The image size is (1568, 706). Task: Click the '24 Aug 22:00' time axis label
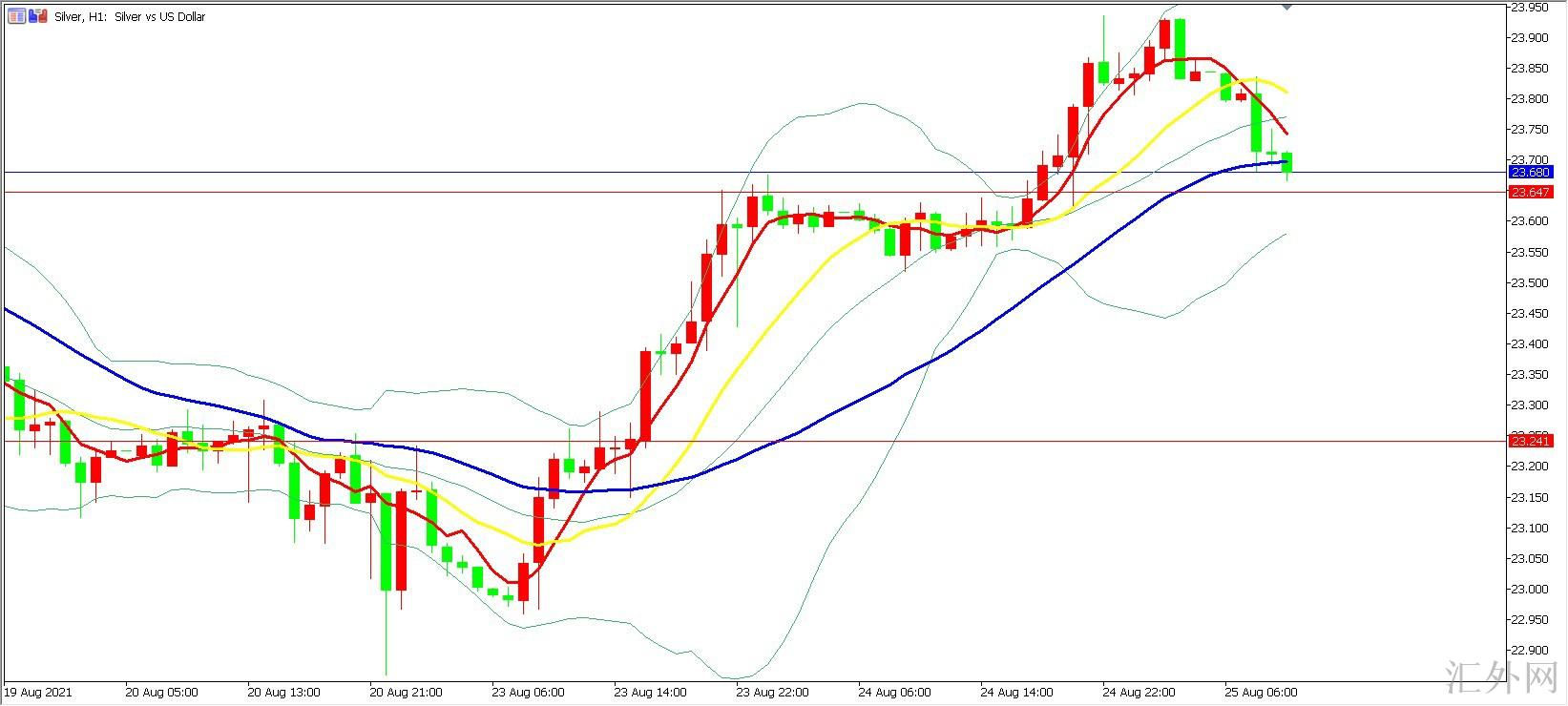click(x=1137, y=692)
